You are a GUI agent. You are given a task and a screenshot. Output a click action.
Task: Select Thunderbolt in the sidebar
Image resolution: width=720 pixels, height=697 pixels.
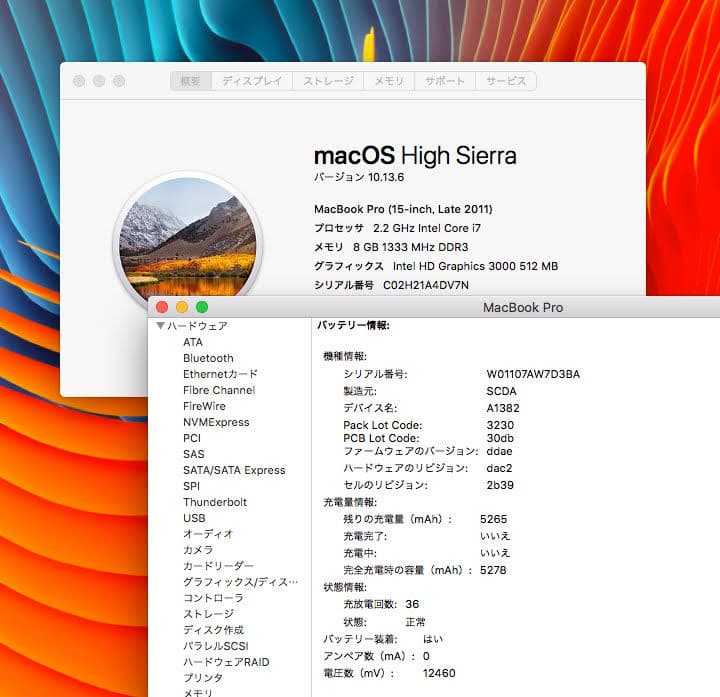[215, 502]
